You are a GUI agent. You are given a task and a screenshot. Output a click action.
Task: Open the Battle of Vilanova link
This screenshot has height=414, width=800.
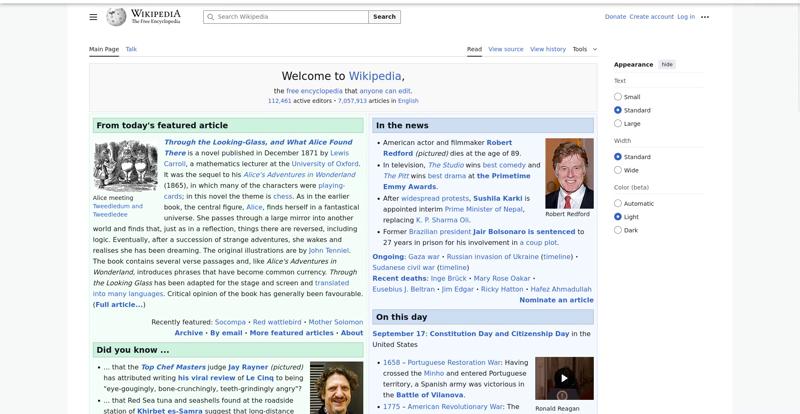430,395
